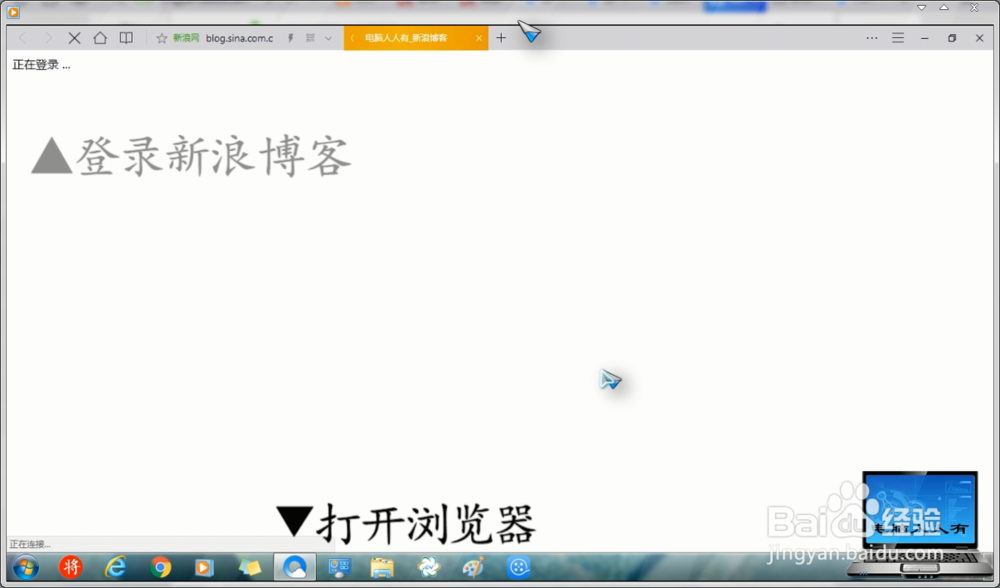
Task: Click the video player app icon at top-left
Action: click(x=13, y=11)
